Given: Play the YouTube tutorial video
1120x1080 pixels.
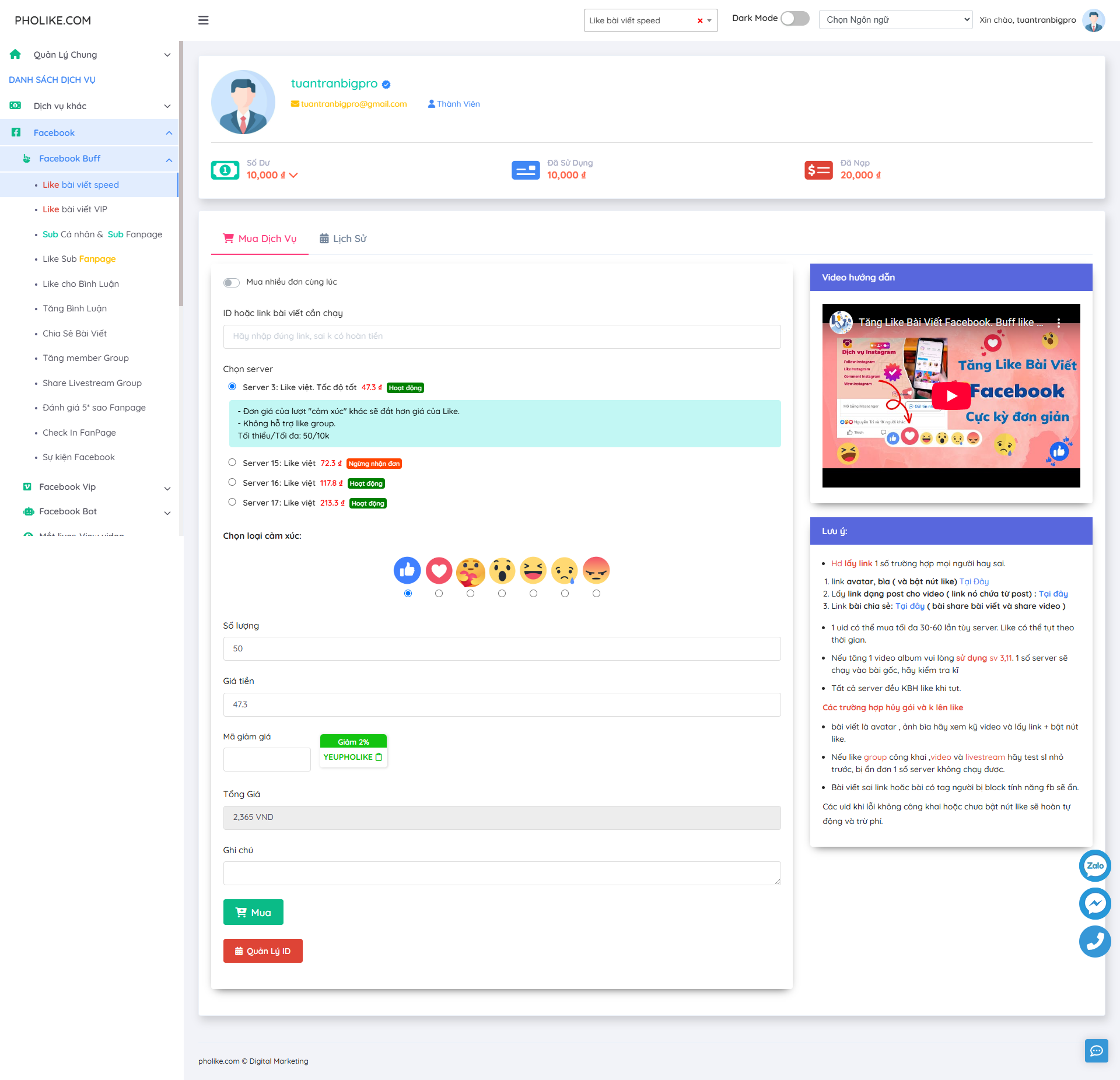Looking at the screenshot, I should (951, 396).
